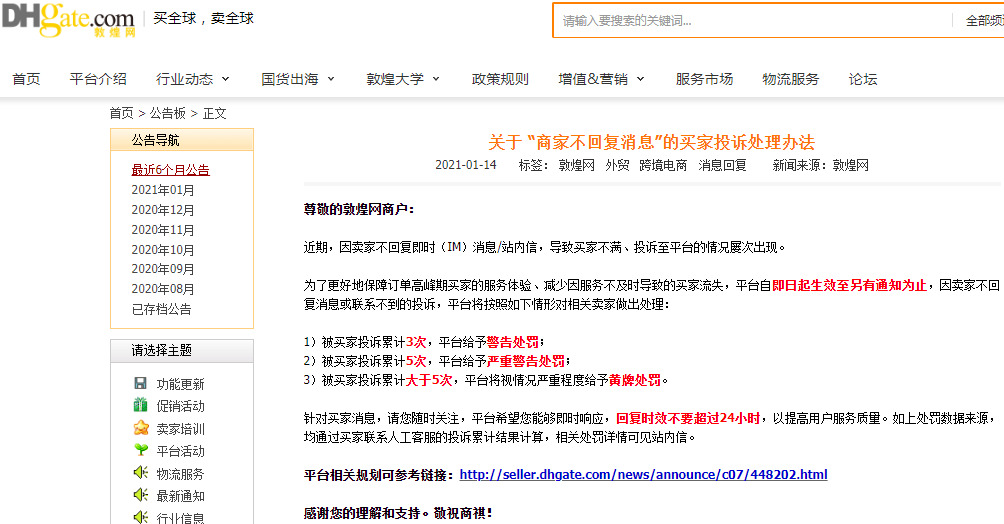Open the 最近6个月公告 link
Viewport: 1004px width, 524px height.
[x=170, y=170]
